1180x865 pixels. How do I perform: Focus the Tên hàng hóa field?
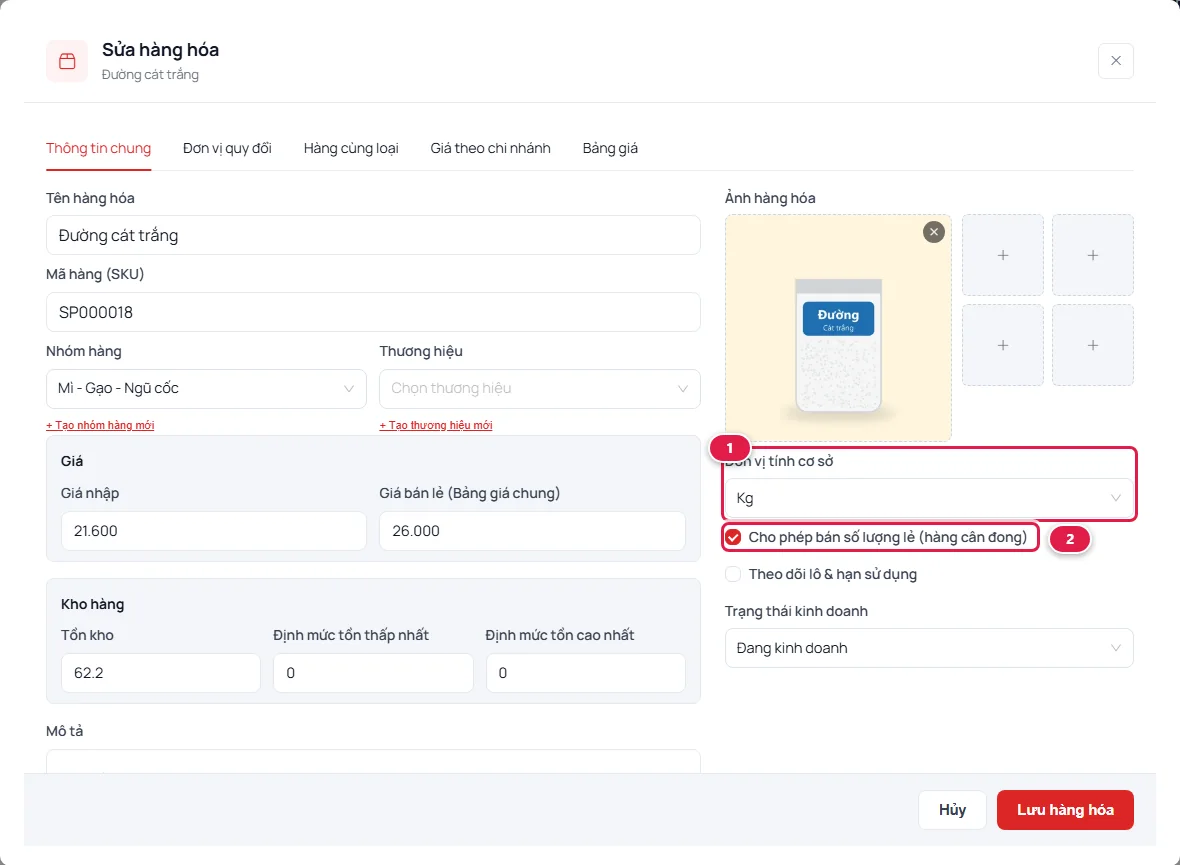(373, 236)
